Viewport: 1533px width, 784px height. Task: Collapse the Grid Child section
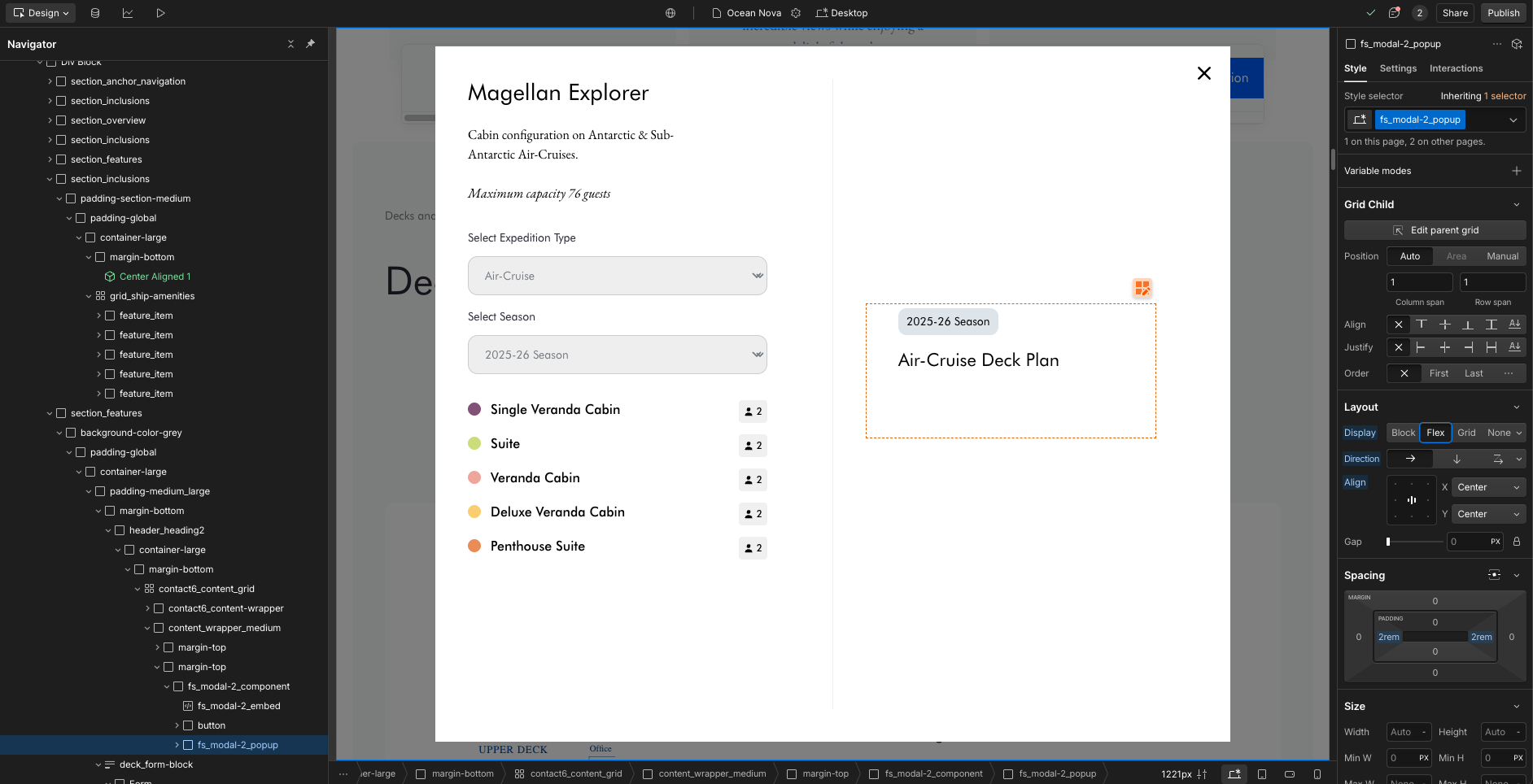1517,204
